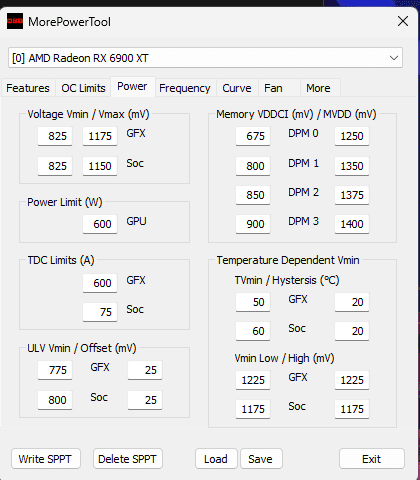Switch to the Features tab
Screen dimensions: 420x480
(x=28, y=88)
